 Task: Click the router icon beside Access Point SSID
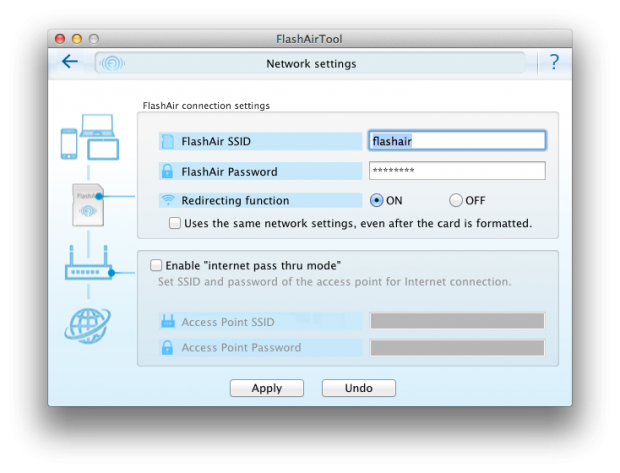tap(168, 322)
